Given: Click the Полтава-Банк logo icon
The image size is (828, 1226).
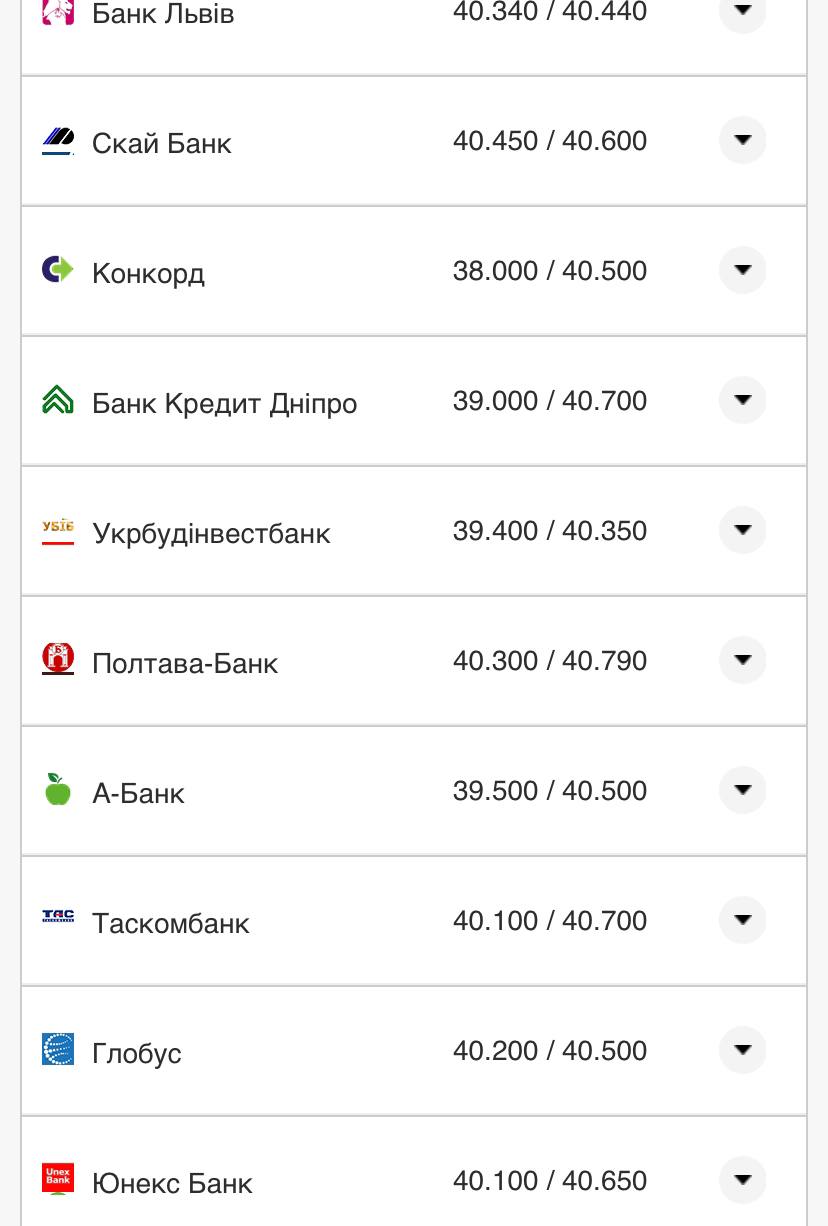Looking at the screenshot, I should (58, 660).
